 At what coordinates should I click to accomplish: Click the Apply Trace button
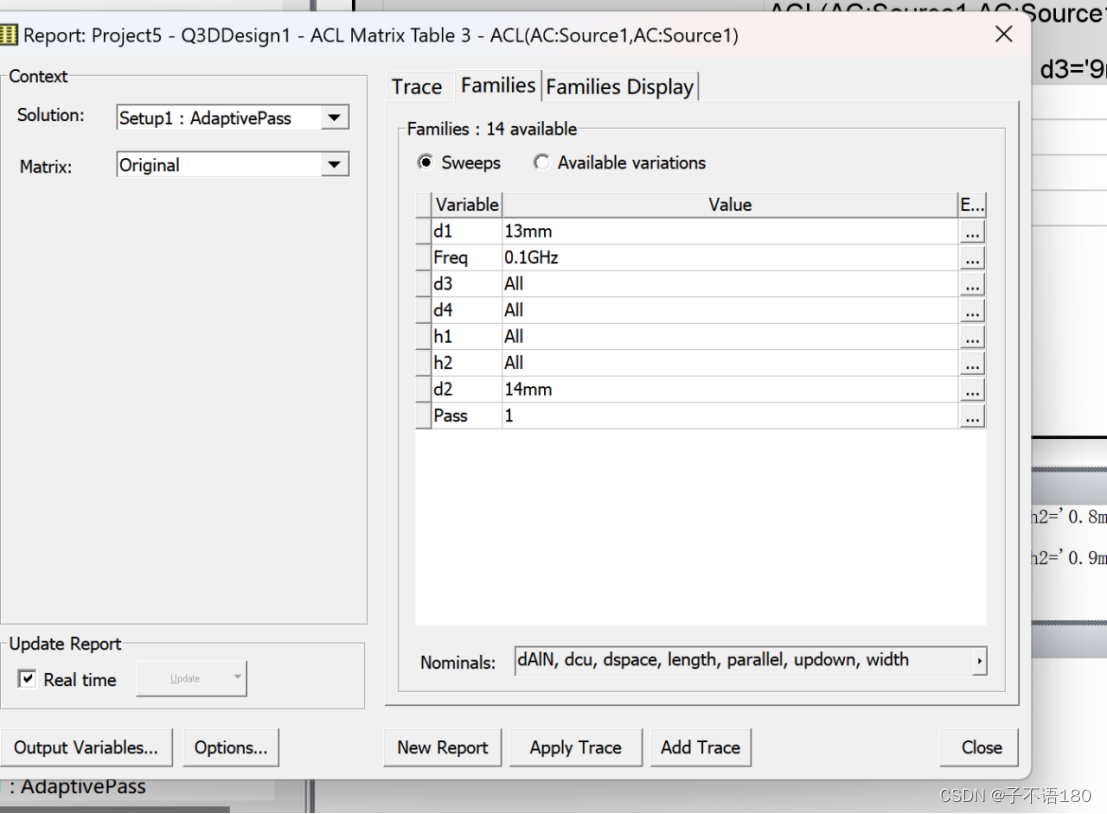pos(575,747)
